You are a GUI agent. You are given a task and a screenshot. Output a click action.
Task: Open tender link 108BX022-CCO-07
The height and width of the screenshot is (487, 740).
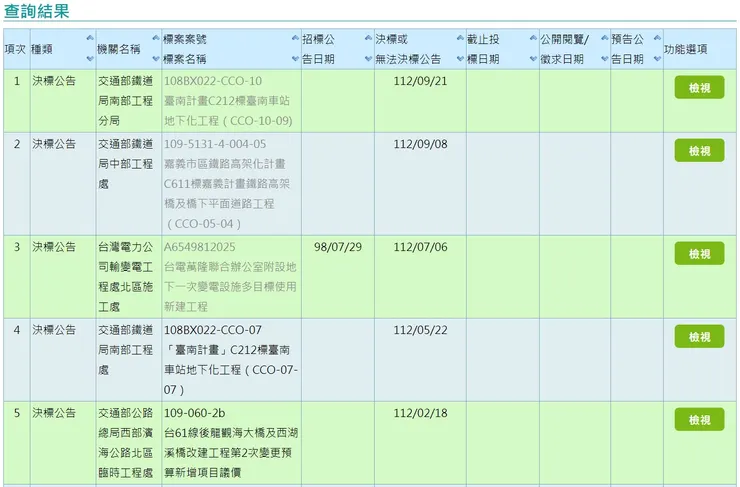point(213,330)
